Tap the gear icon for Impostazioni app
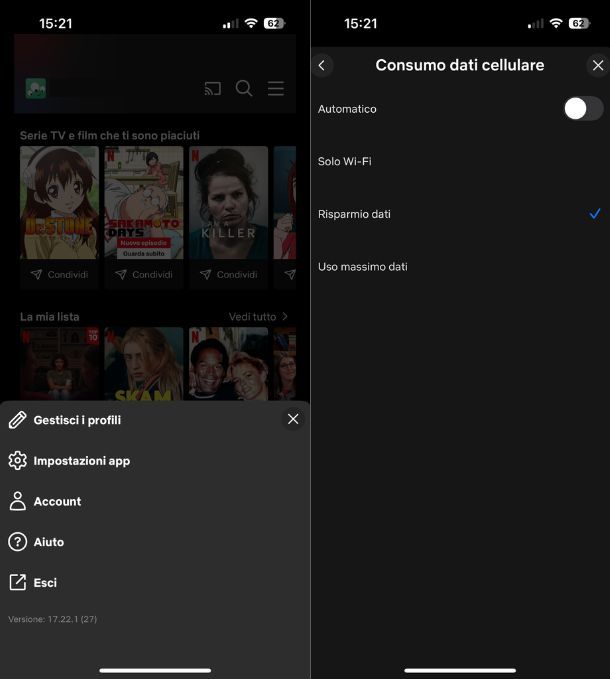 pos(18,460)
